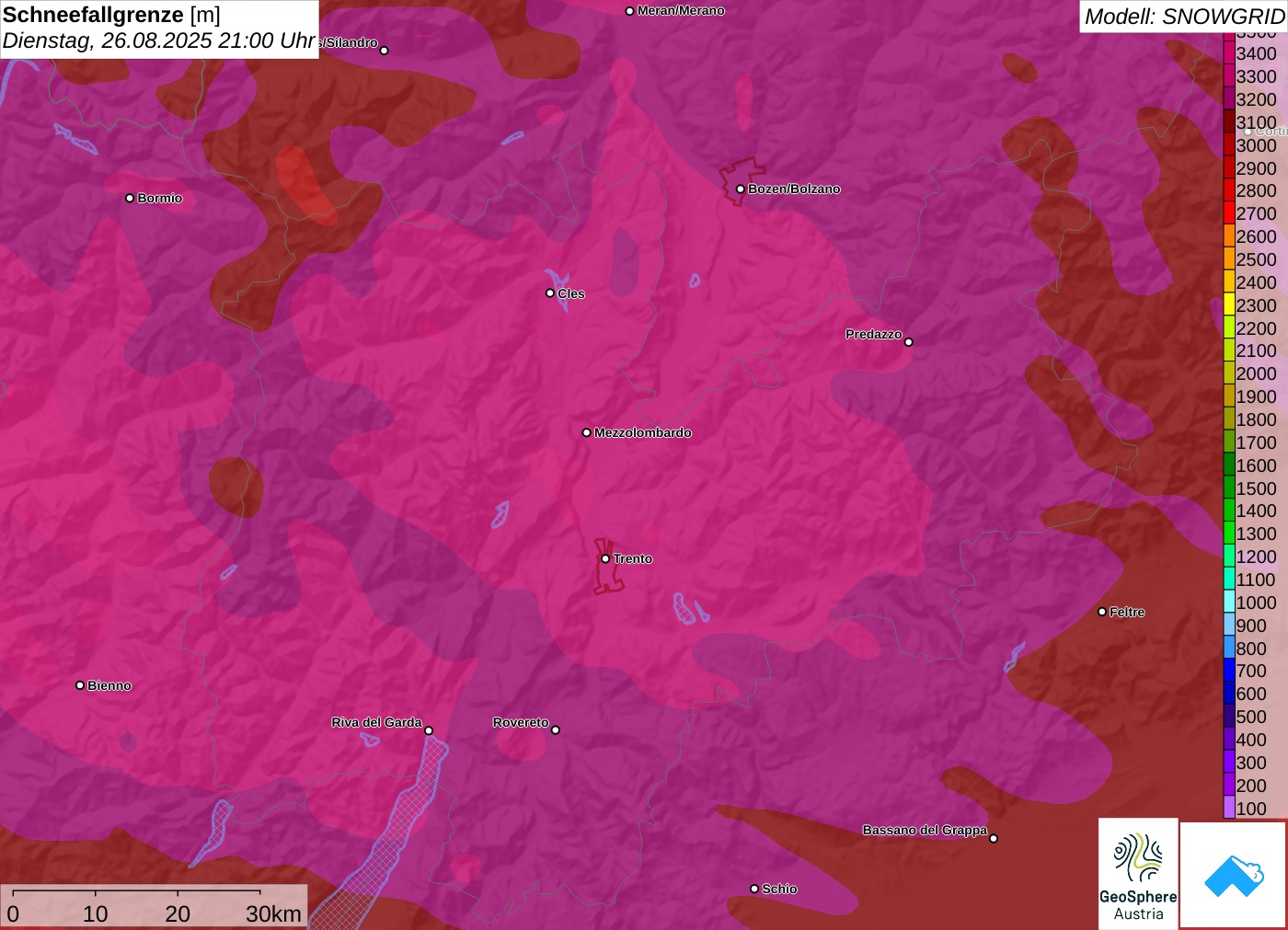Click the 1300 bright green swatch
1288x930 pixels.
coord(1229,534)
